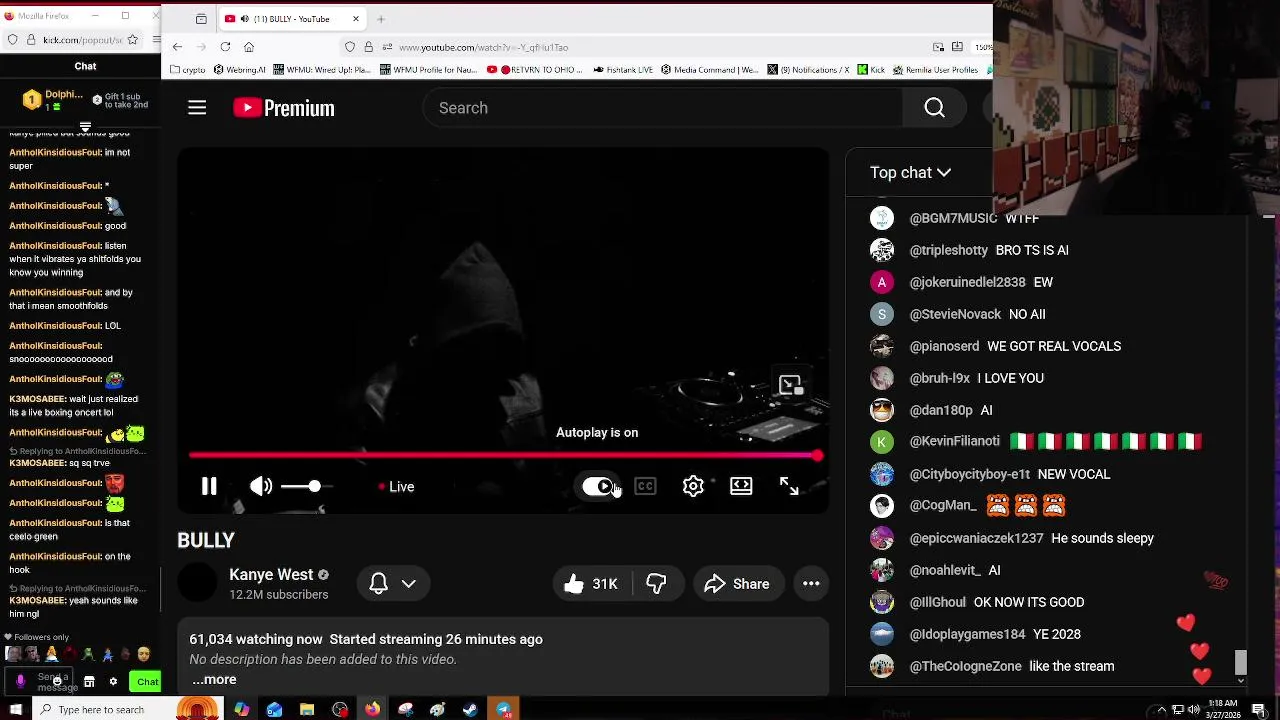Open the Kick bookmark
The image size is (1280, 720).
(x=870, y=70)
